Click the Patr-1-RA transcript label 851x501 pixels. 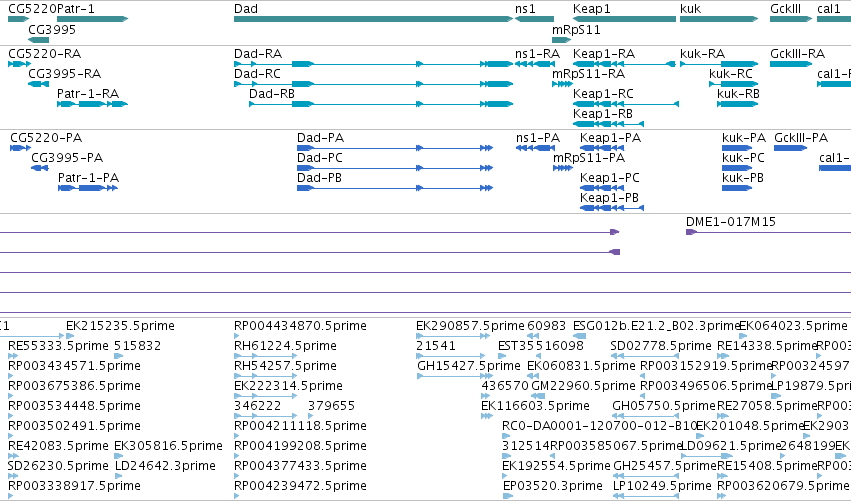click(x=88, y=93)
